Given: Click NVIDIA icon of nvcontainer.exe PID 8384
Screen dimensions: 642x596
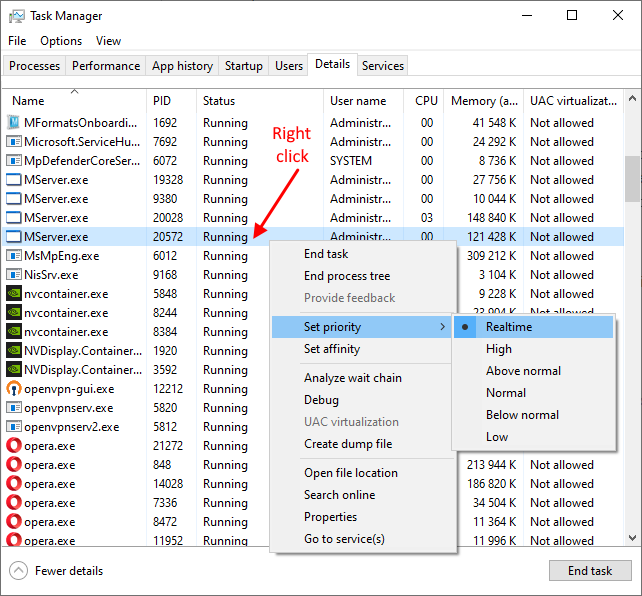Looking at the screenshot, I should pyautogui.click(x=14, y=332).
